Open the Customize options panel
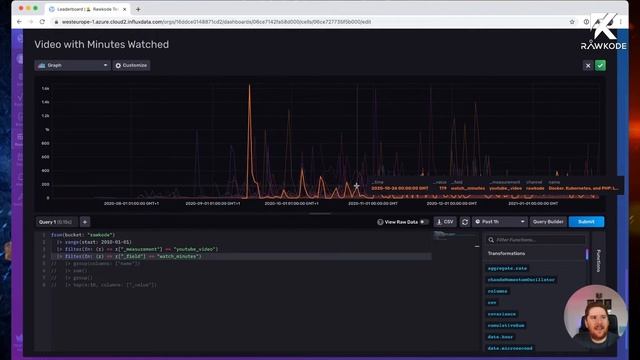This screenshot has width=640, height=360. (131, 65)
